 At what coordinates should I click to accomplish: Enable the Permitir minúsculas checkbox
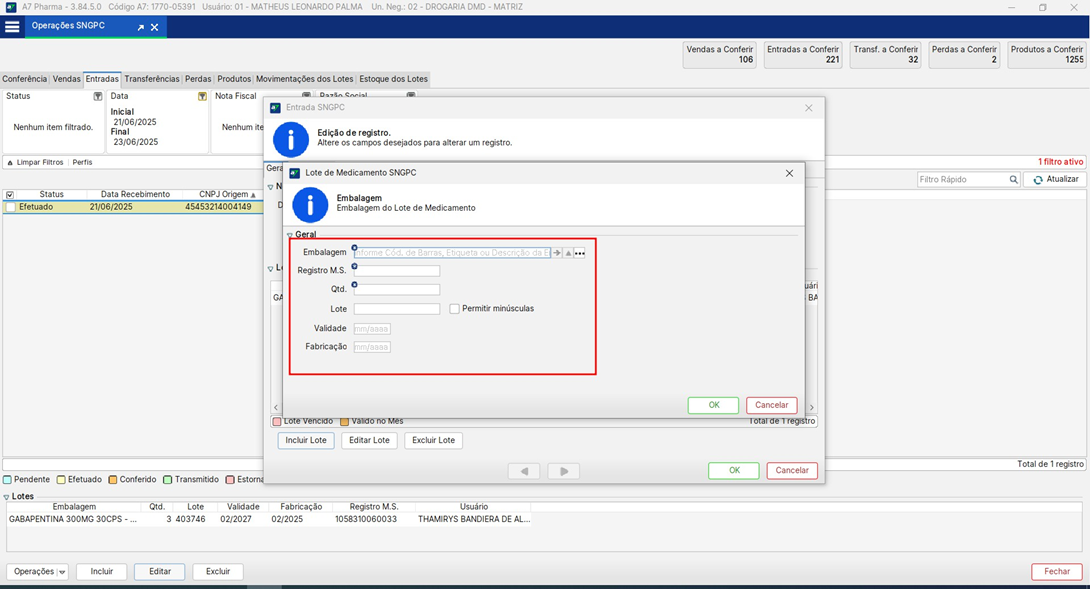point(454,309)
